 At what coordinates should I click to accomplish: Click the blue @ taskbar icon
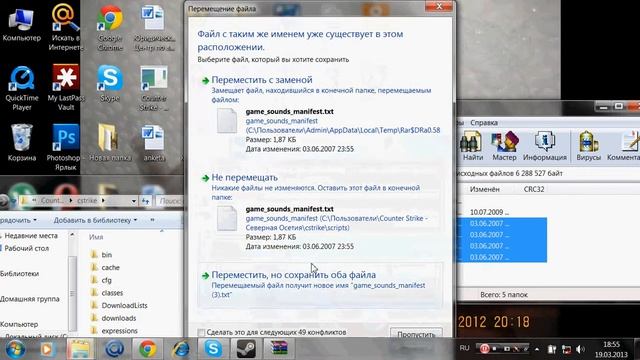coord(115,349)
